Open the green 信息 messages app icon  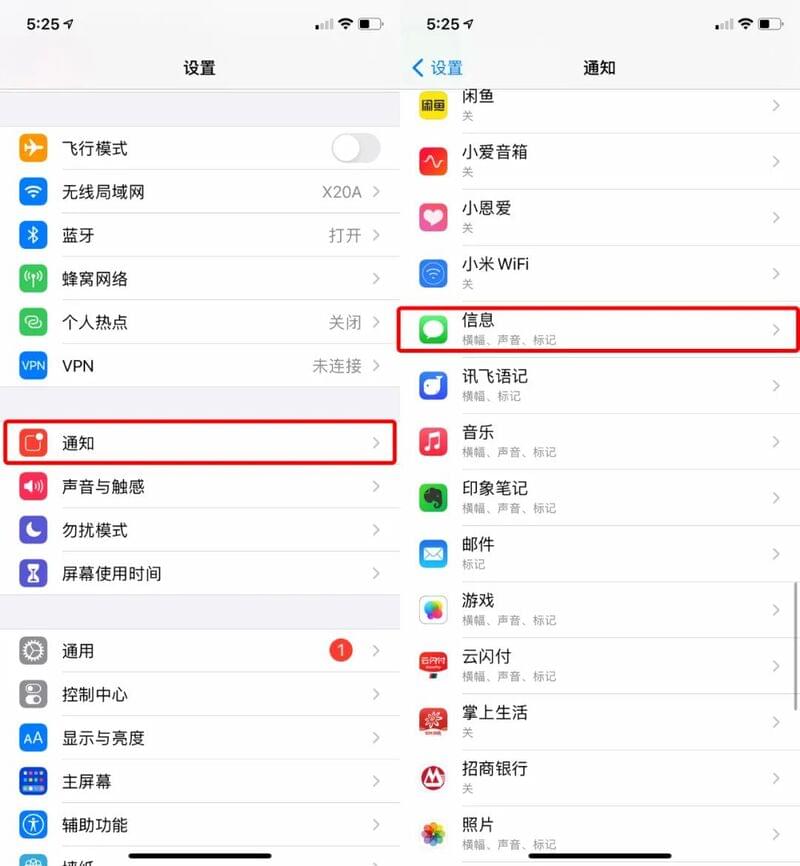(x=433, y=330)
